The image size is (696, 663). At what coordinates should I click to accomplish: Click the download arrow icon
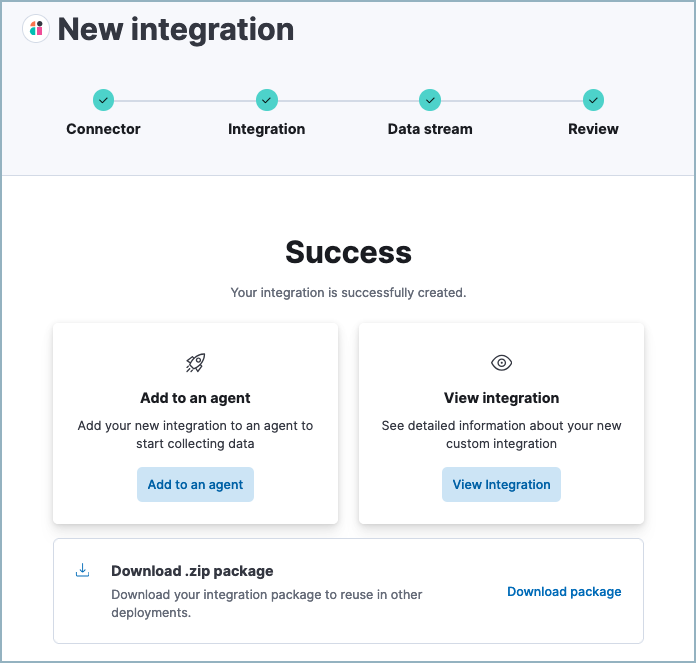(83, 570)
